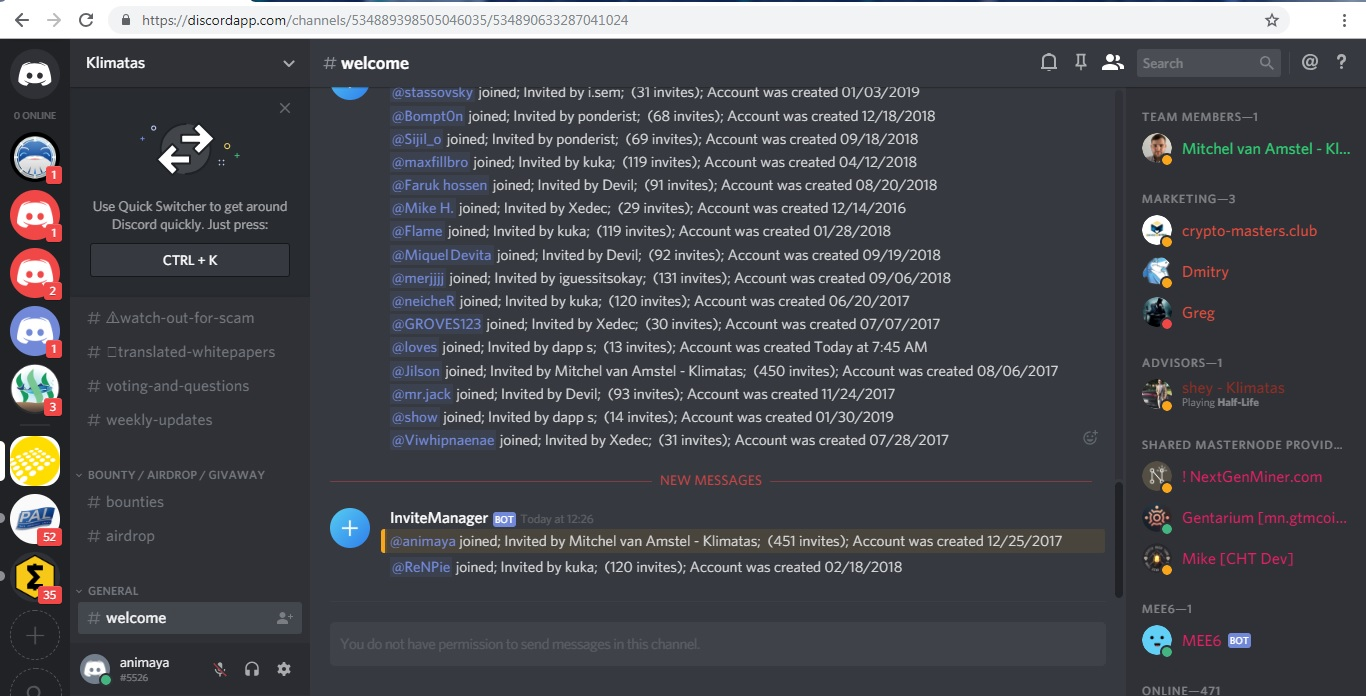Toggle microphone mute
Image resolution: width=1366 pixels, height=696 pixels.
(x=220, y=669)
